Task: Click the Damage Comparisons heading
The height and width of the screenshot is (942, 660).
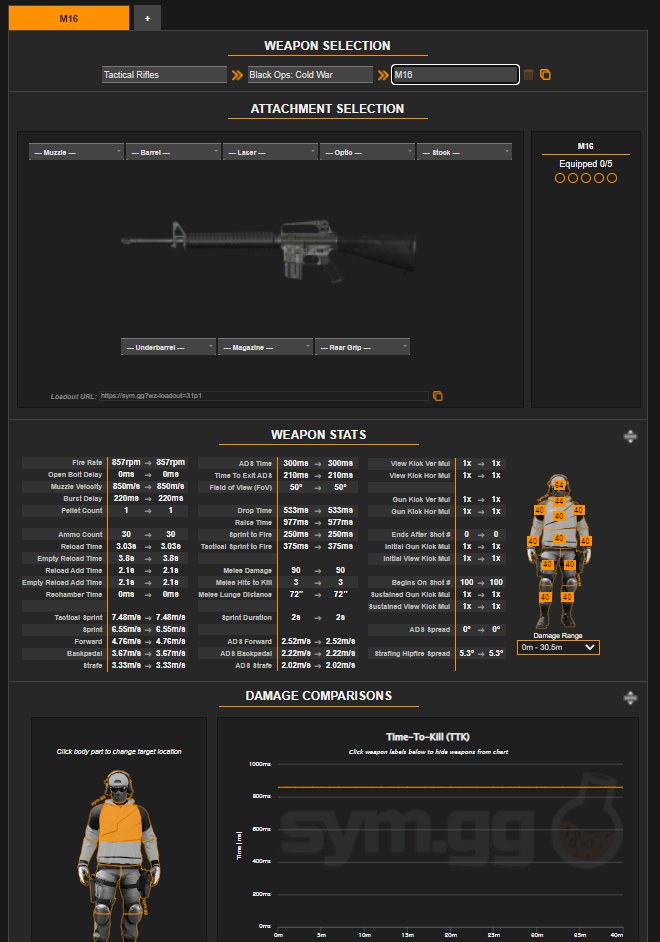Action: click(x=318, y=696)
